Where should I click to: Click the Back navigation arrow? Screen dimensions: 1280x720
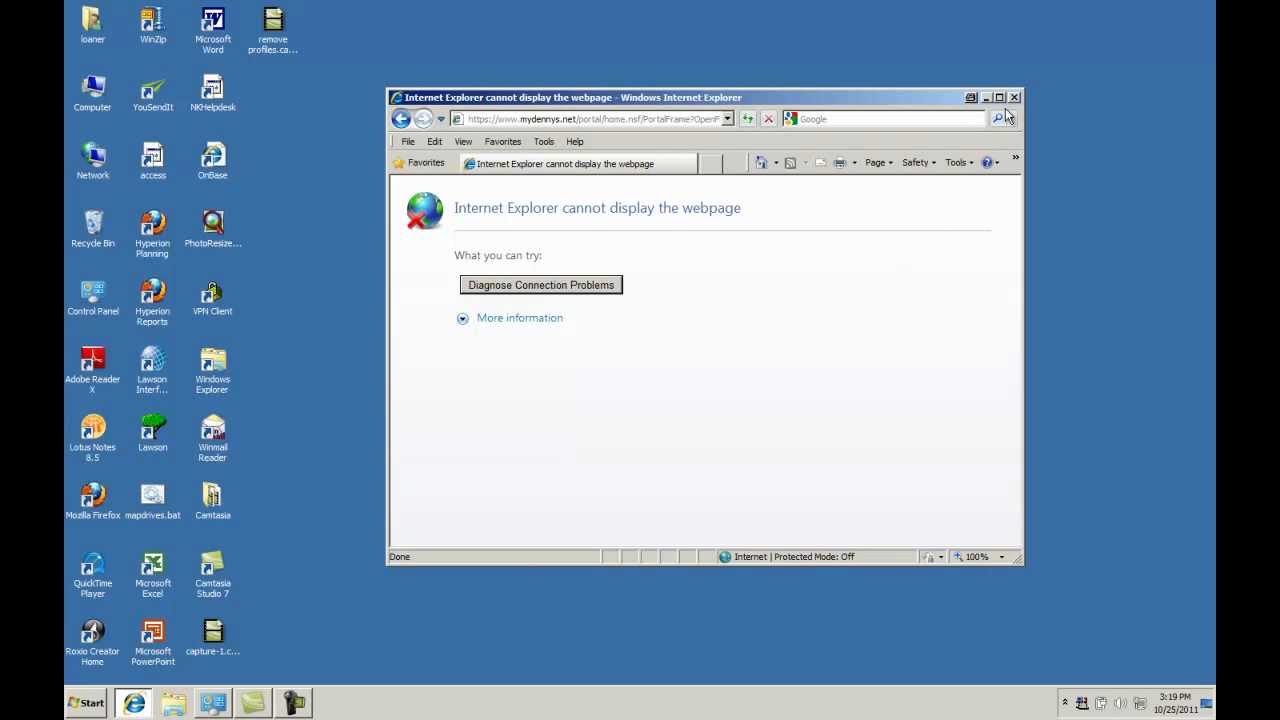[401, 119]
